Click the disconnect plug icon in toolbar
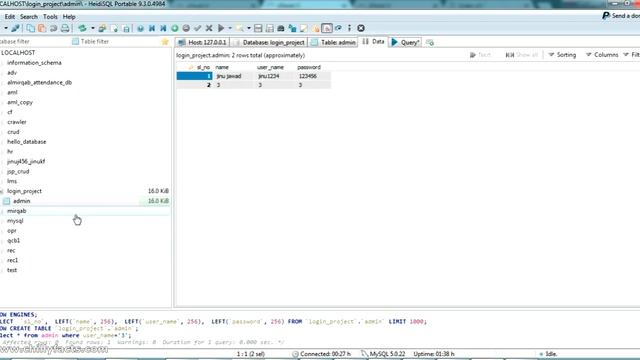The width and height of the screenshot is (640, 360). tap(16, 28)
